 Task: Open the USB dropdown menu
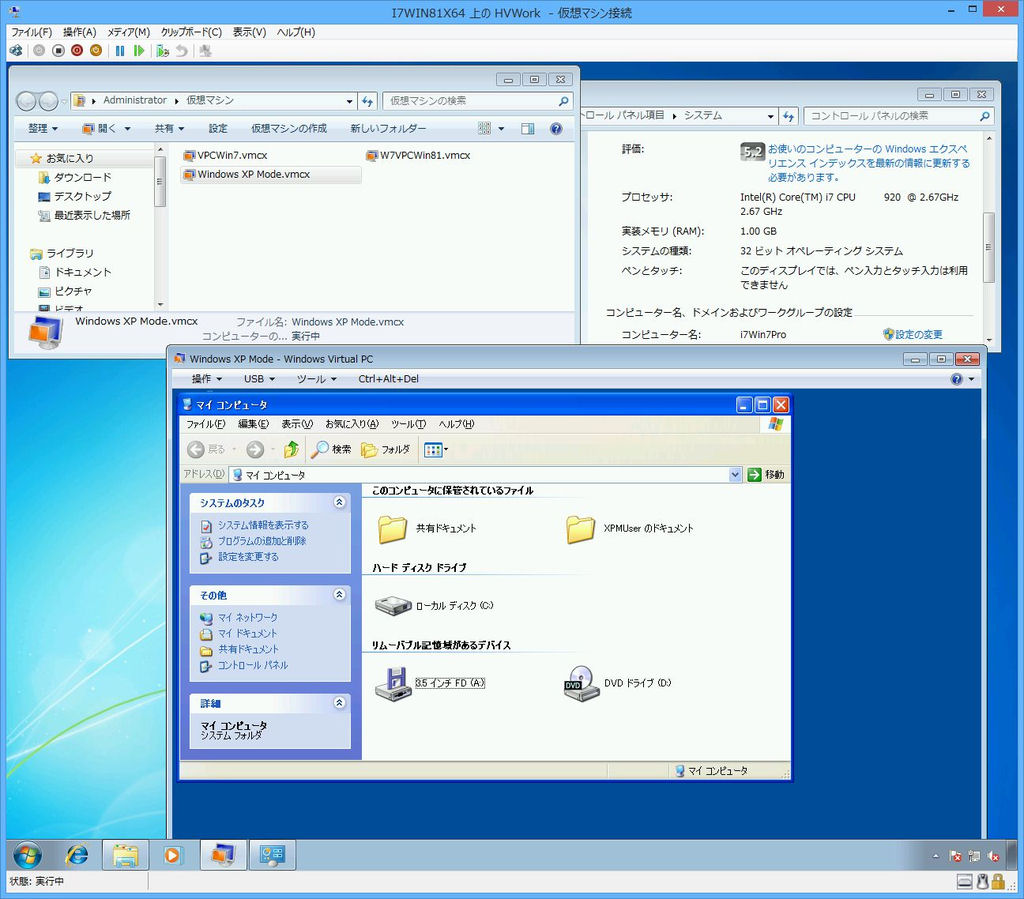[x=259, y=379]
